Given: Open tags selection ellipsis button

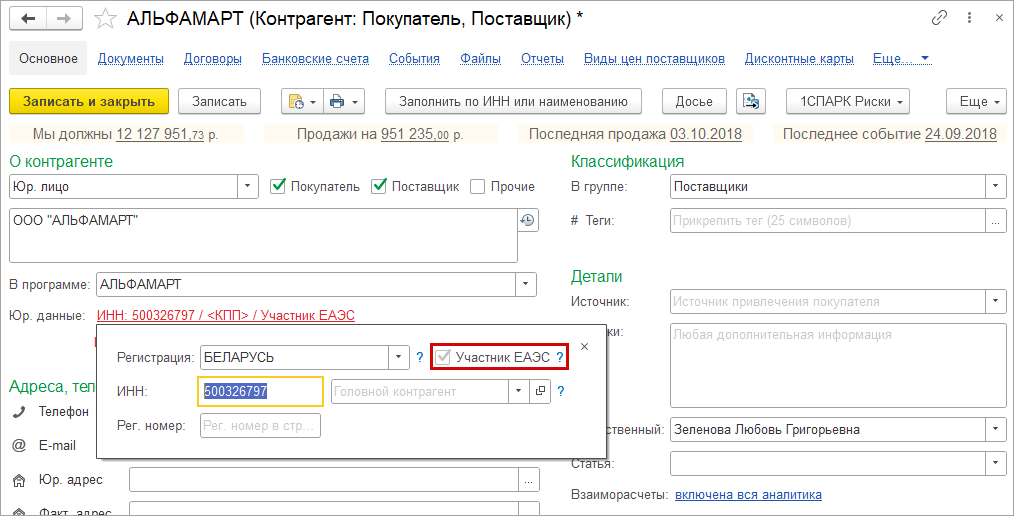Looking at the screenshot, I should coord(996,220).
